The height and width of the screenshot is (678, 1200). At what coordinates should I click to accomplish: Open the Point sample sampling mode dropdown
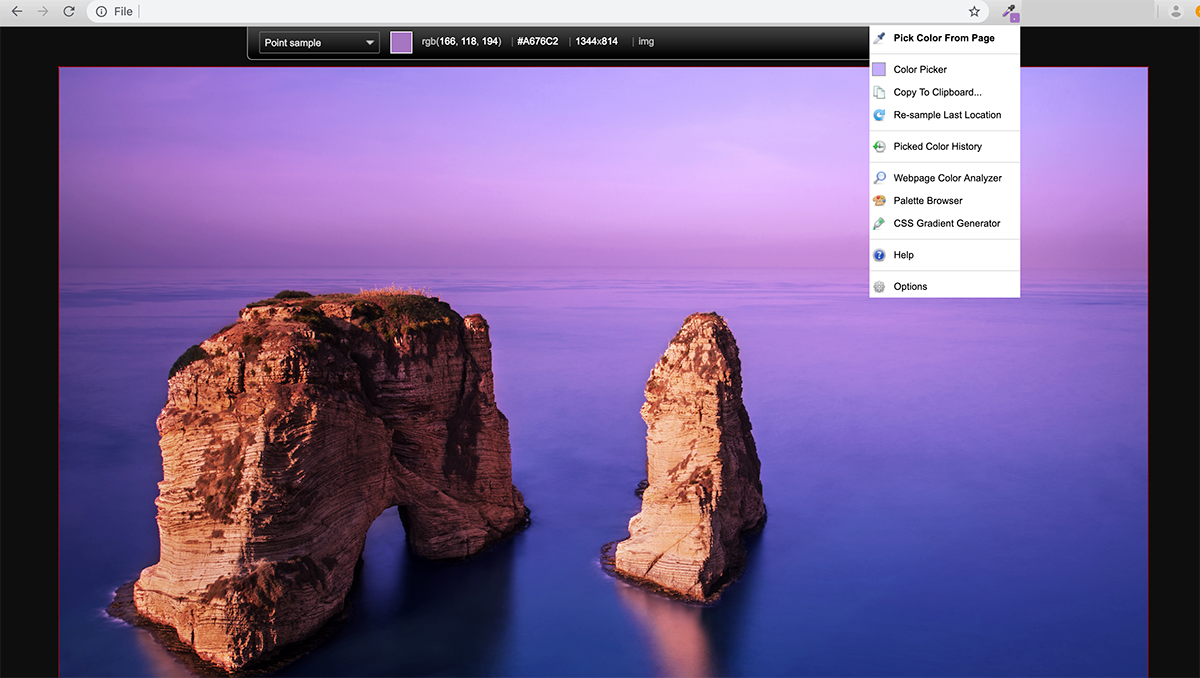click(x=318, y=42)
